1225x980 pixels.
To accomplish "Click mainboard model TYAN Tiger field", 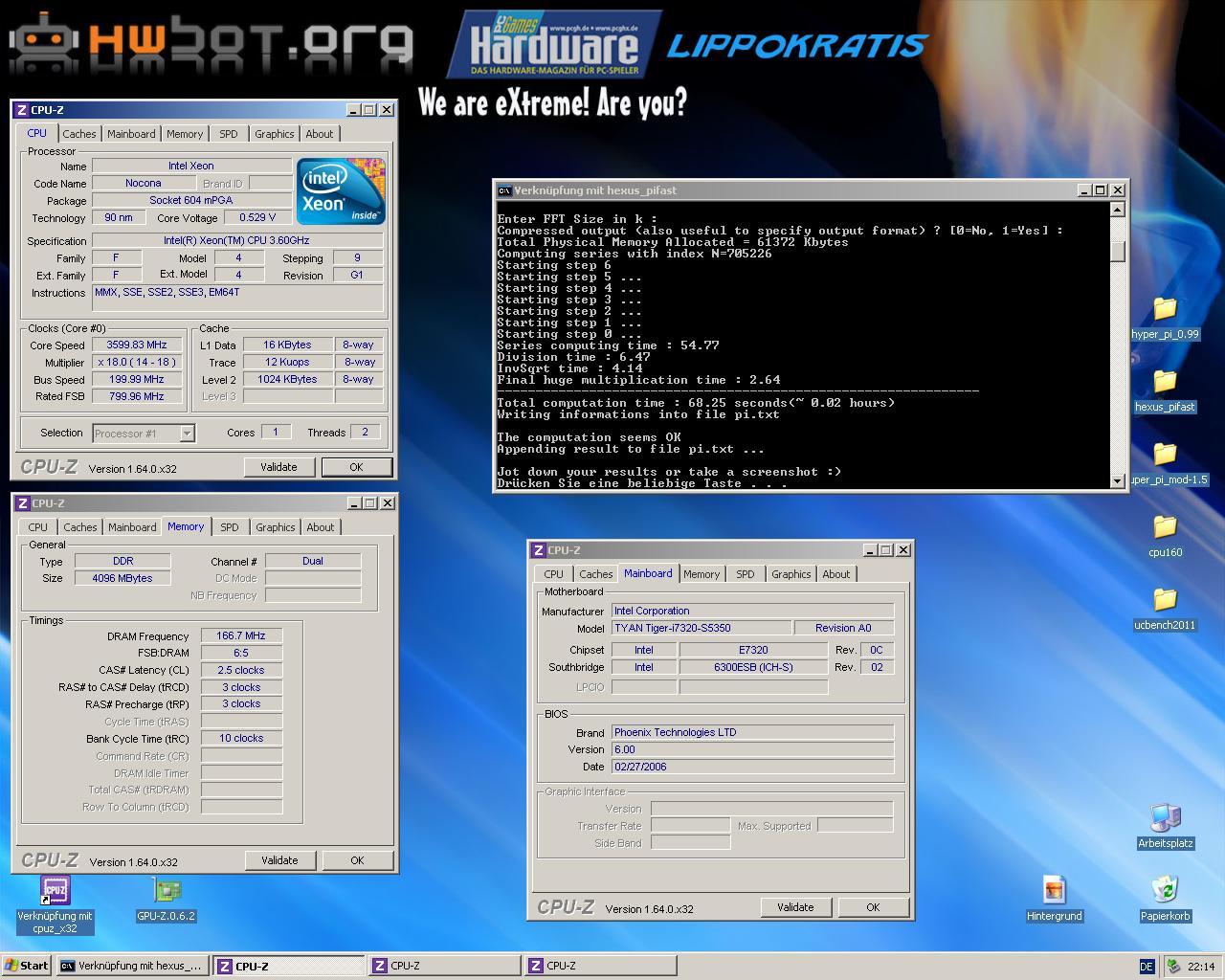I will [x=701, y=628].
